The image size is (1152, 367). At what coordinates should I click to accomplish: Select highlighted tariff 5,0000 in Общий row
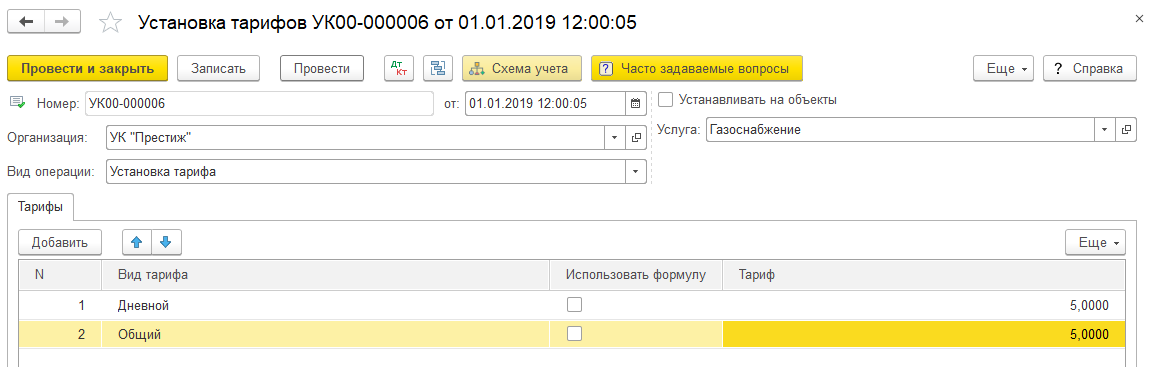pyautogui.click(x=924, y=335)
